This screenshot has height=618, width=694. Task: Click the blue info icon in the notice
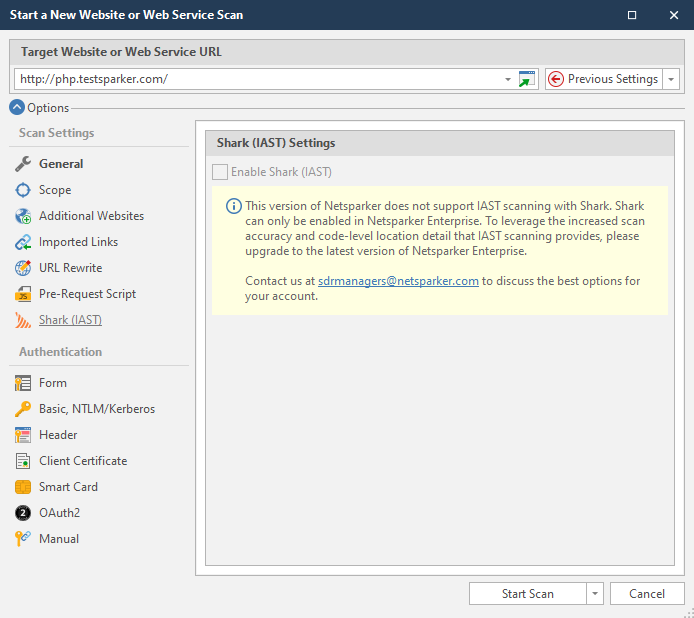234,206
